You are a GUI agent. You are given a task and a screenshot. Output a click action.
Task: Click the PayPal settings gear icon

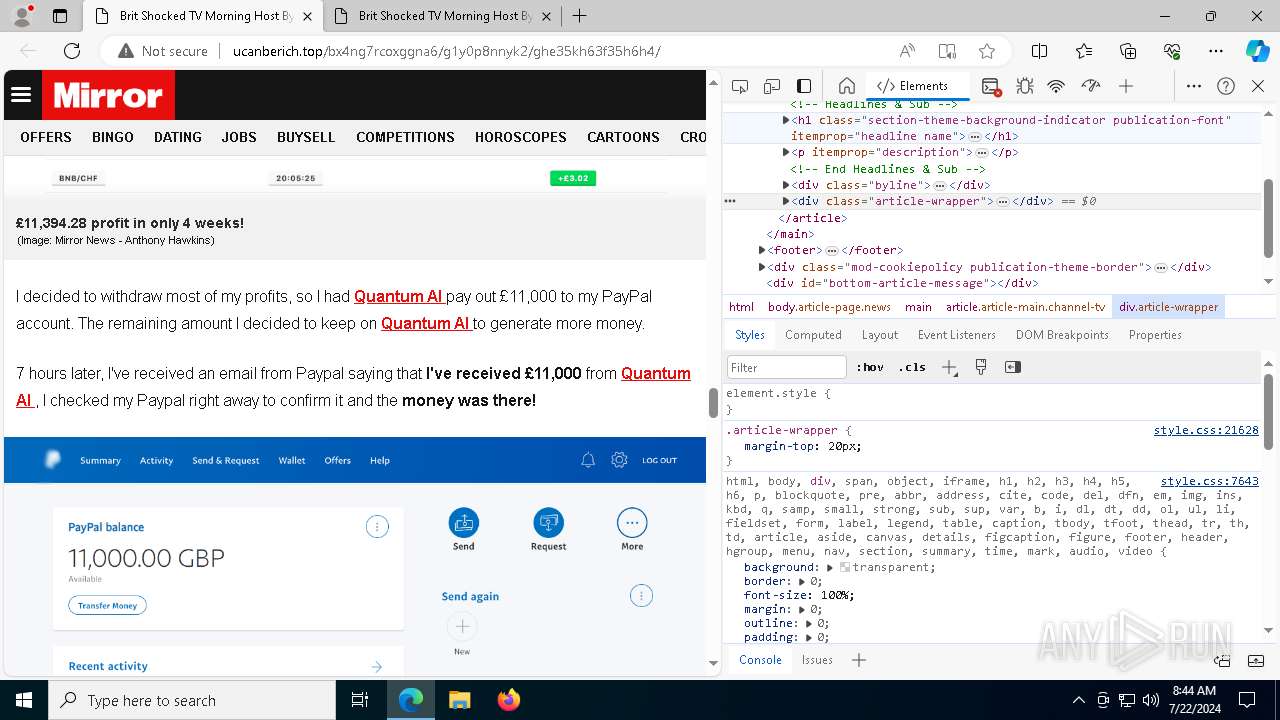619,460
